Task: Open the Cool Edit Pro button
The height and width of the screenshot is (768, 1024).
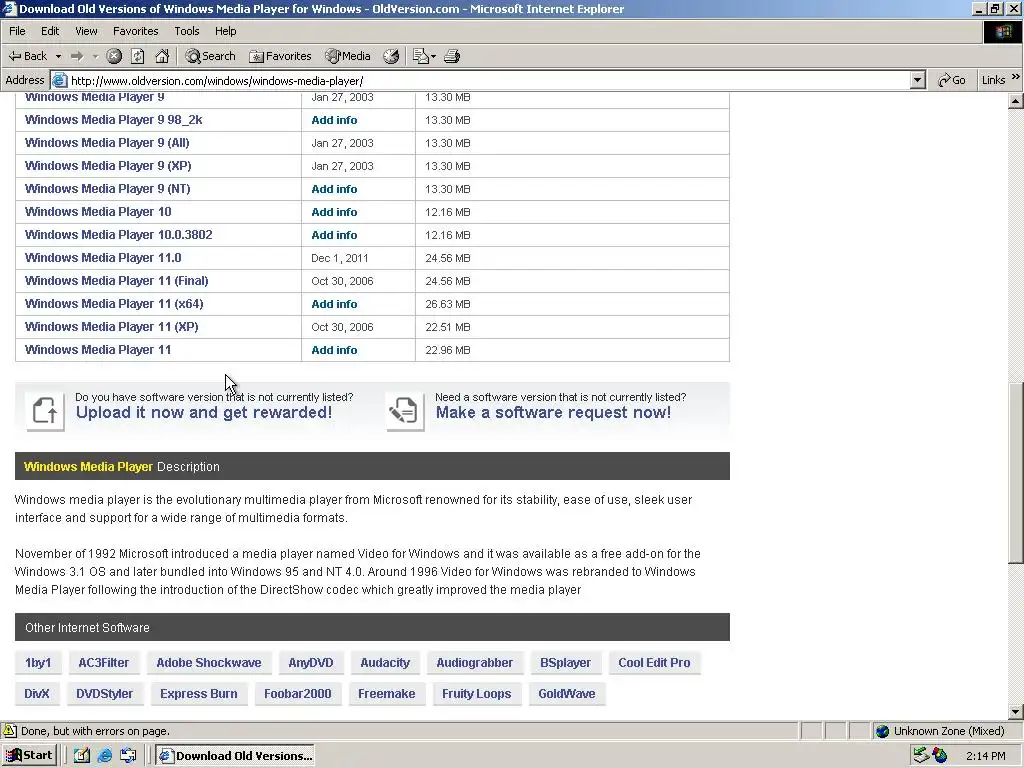Action: [654, 663]
